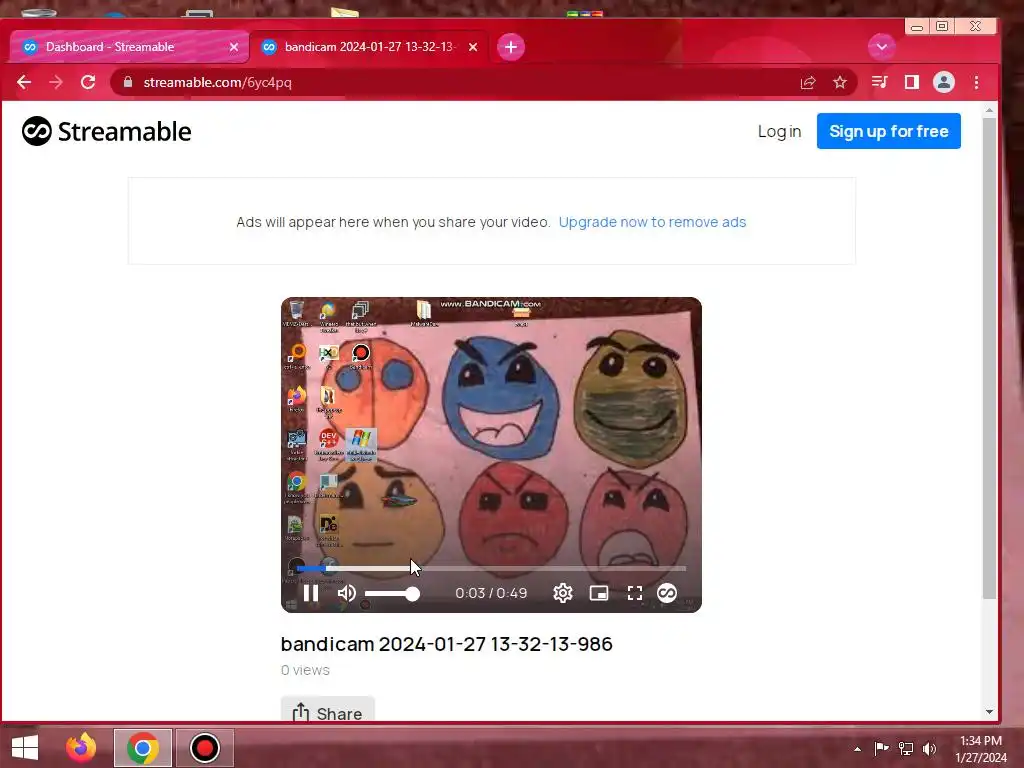Adjust the video volume slider
The width and height of the screenshot is (1024, 768).
click(x=392, y=594)
